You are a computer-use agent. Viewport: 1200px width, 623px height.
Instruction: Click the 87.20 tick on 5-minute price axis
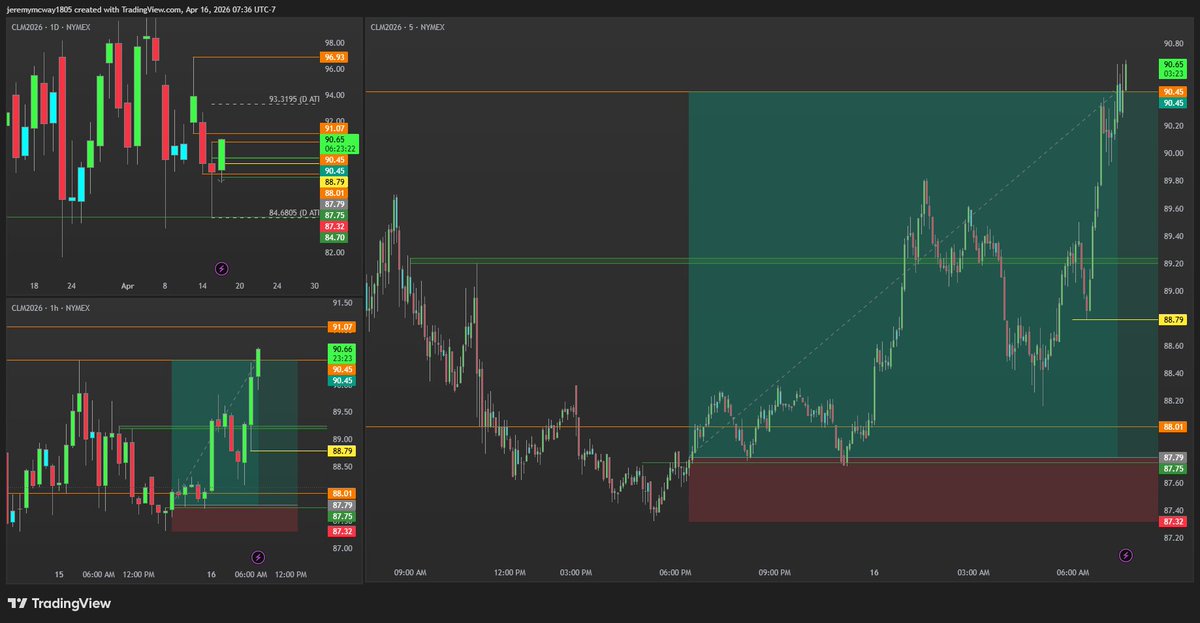(x=1174, y=538)
